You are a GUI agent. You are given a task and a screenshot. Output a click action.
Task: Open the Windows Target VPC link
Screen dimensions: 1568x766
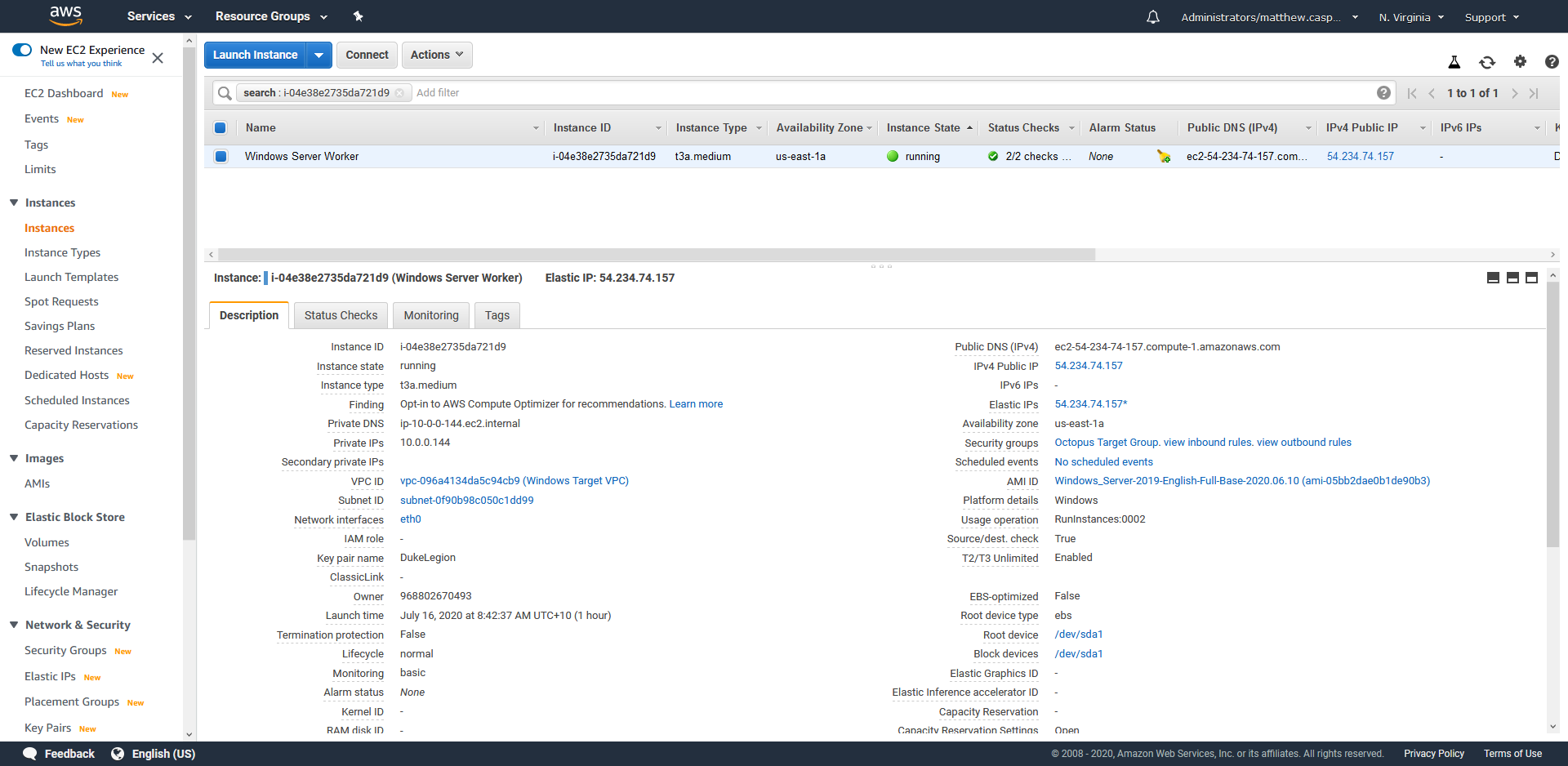click(514, 481)
